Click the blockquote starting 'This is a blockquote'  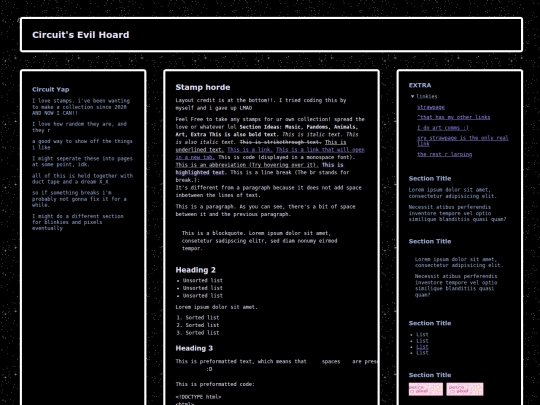259,241
